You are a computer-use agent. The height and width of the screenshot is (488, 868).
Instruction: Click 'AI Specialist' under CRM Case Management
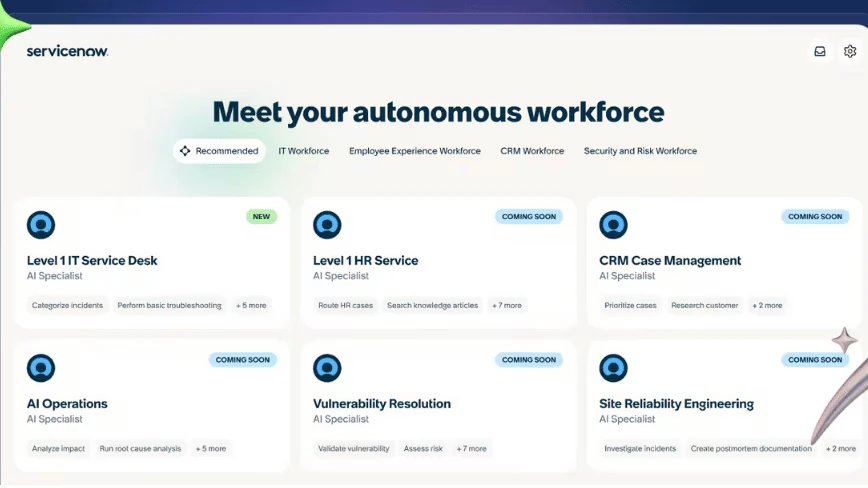pos(627,276)
